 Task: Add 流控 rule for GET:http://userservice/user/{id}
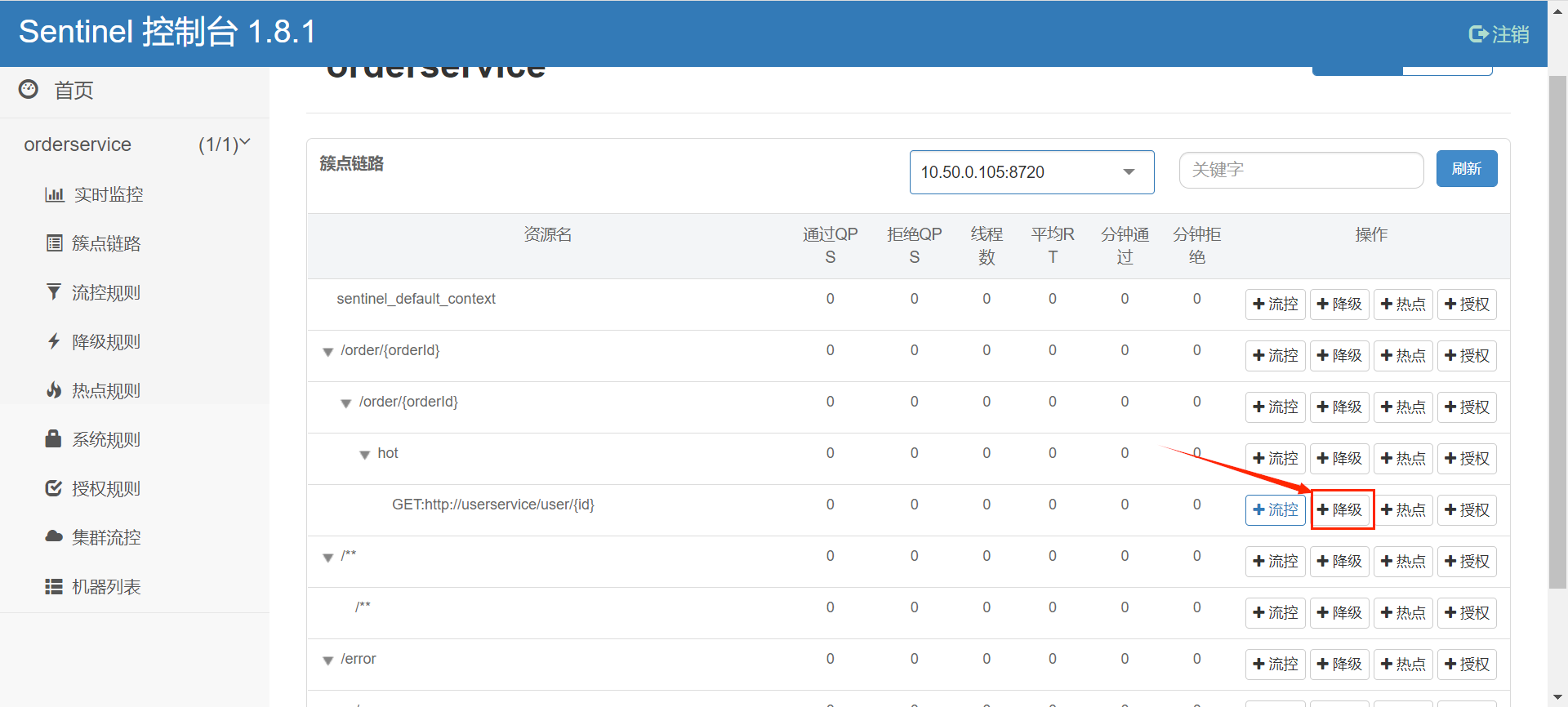[1275, 509]
